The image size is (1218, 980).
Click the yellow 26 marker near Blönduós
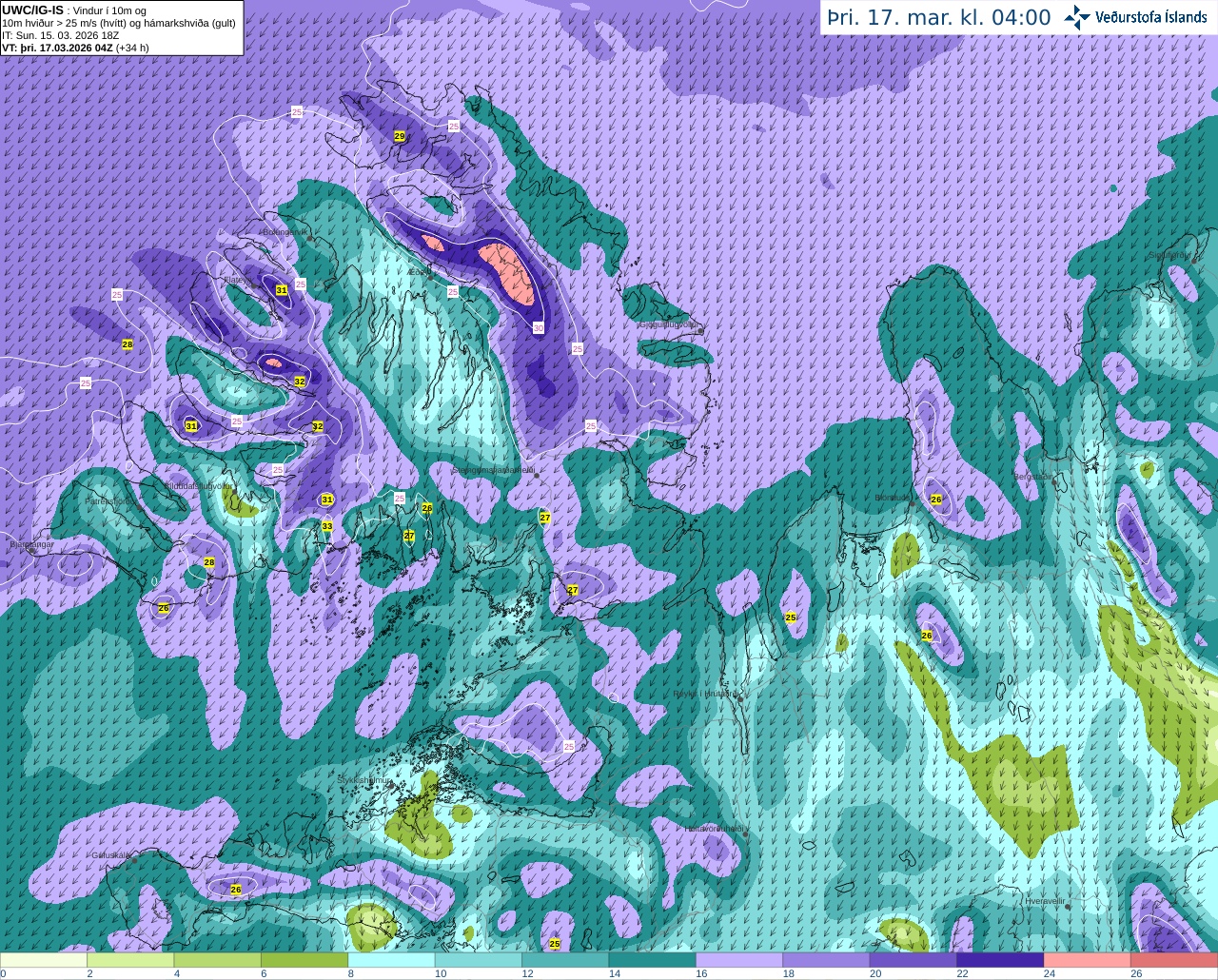click(936, 500)
